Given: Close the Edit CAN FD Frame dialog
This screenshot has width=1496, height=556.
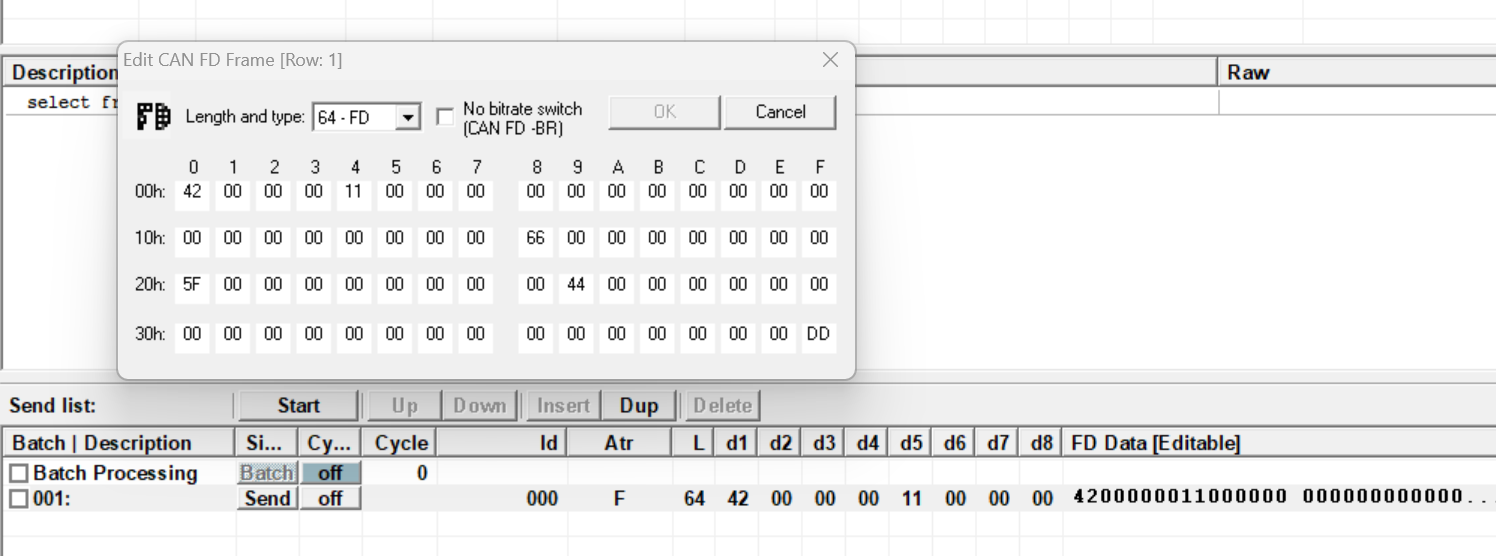Looking at the screenshot, I should [829, 60].
